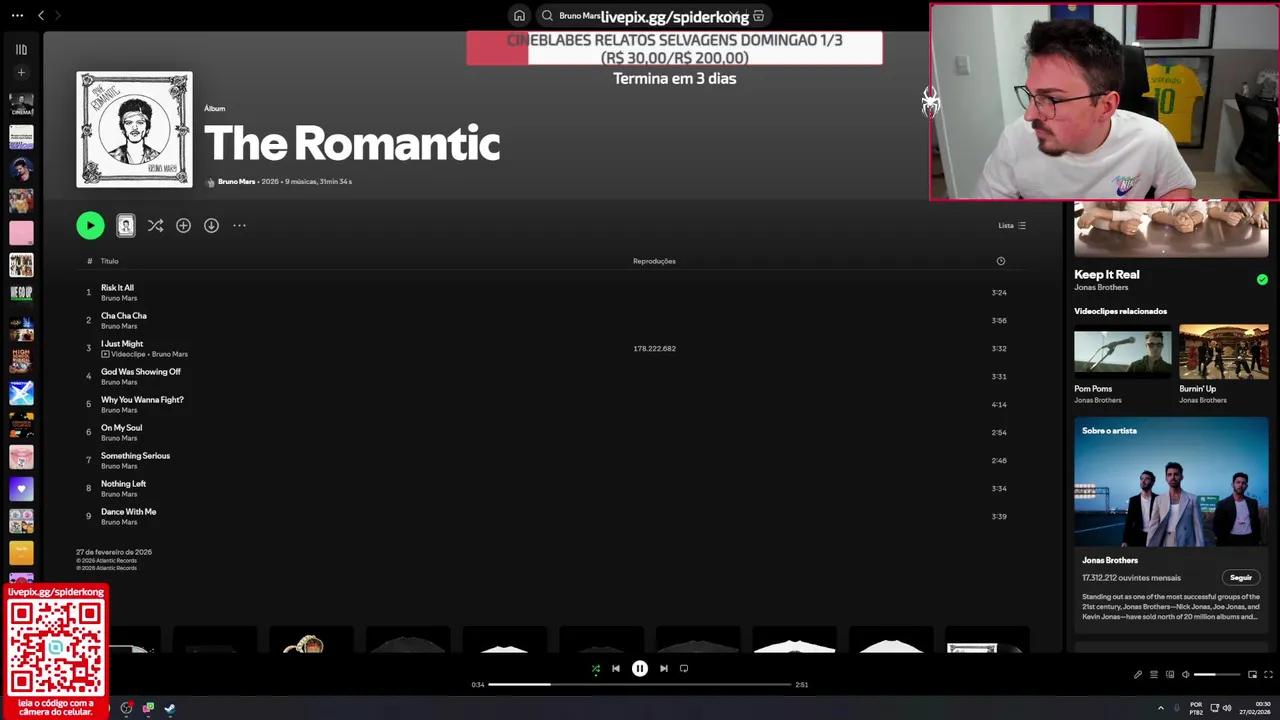Play The Romantic album with the green button
This screenshot has height=720, width=1280.
point(90,226)
